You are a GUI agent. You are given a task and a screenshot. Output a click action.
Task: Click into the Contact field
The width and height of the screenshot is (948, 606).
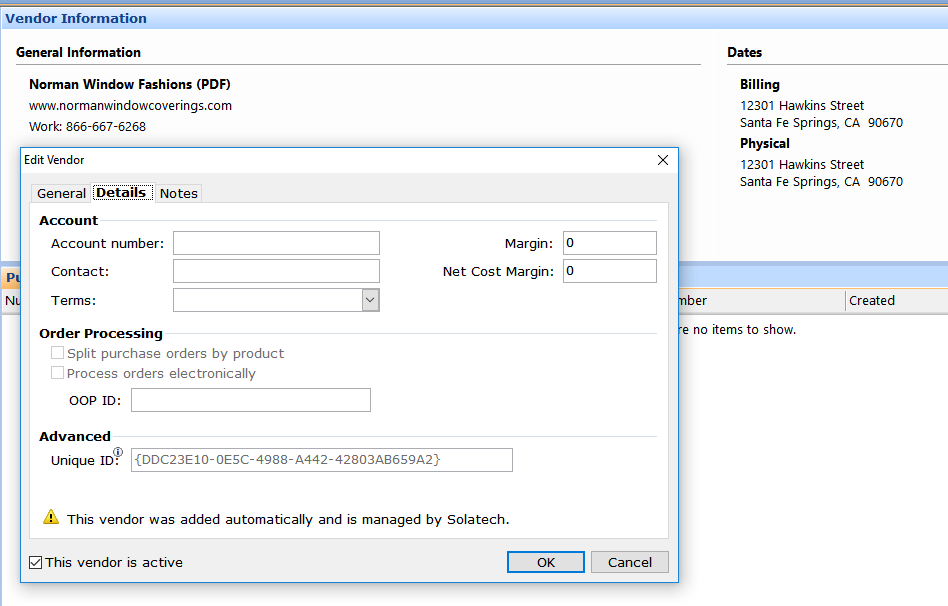point(276,271)
